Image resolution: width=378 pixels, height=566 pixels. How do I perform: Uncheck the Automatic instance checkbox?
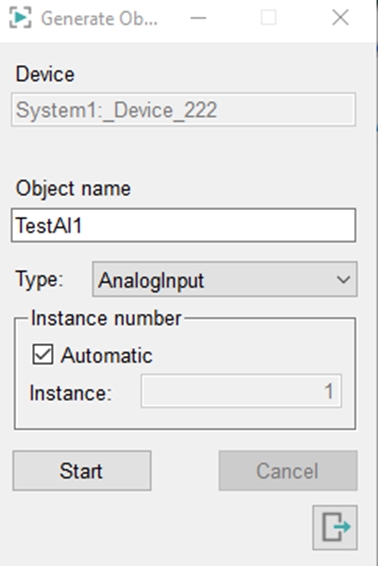[x=43, y=354]
